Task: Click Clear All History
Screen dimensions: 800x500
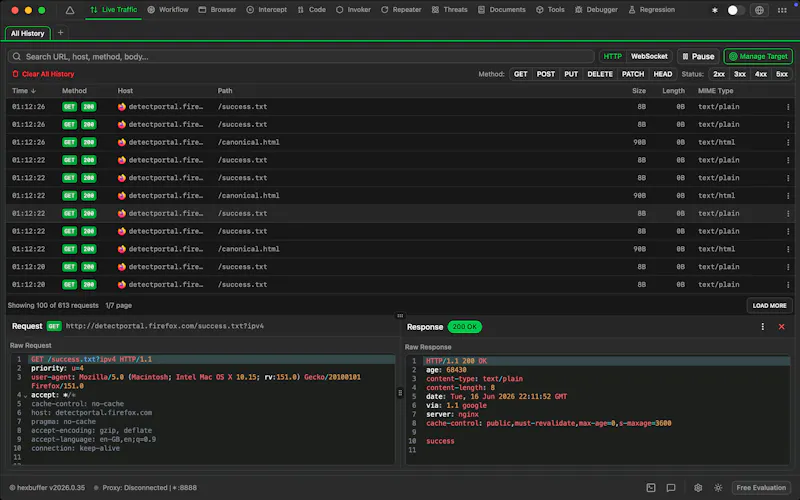Action: (x=43, y=74)
